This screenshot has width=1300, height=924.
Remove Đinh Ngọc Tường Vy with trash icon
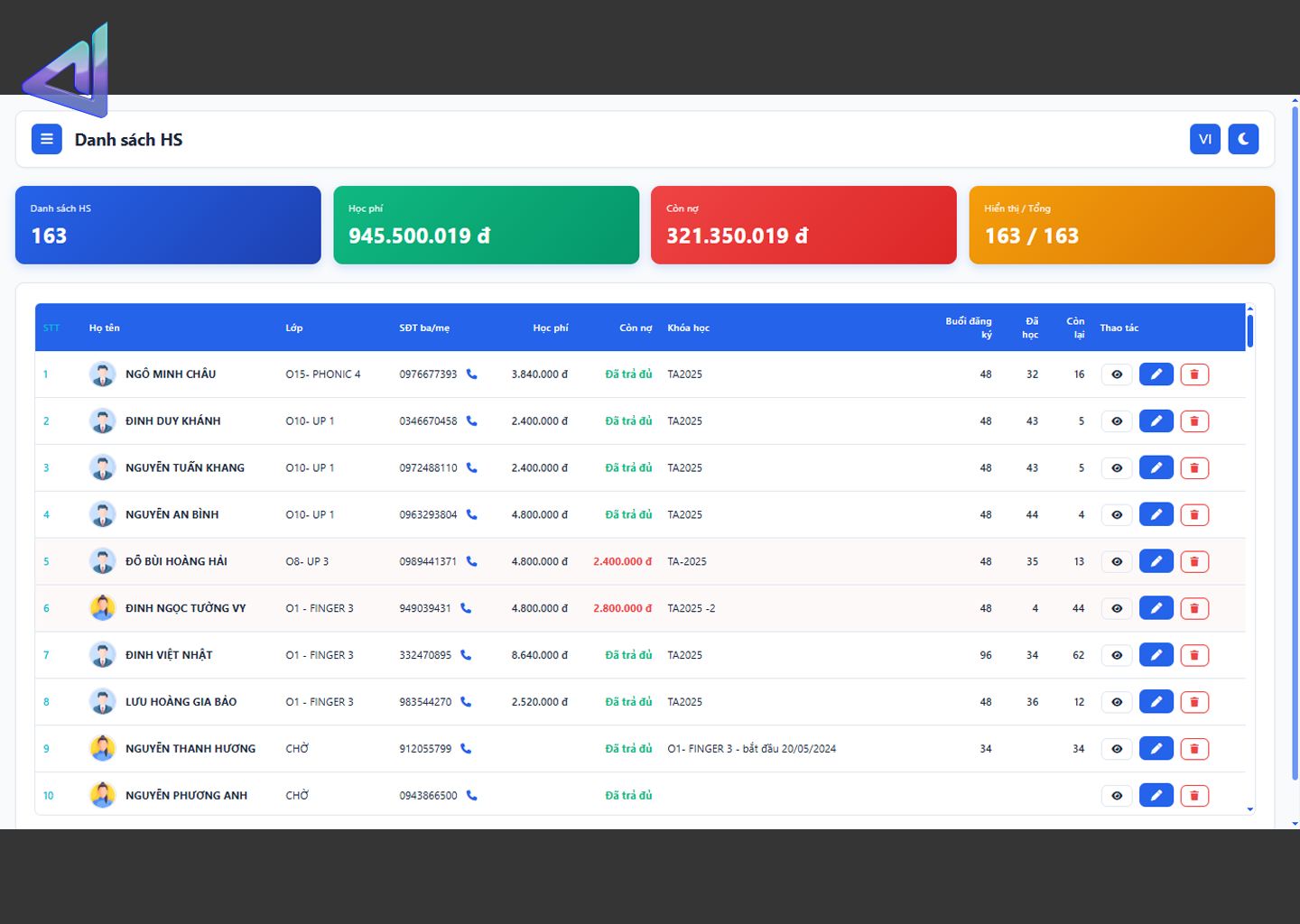point(1194,608)
